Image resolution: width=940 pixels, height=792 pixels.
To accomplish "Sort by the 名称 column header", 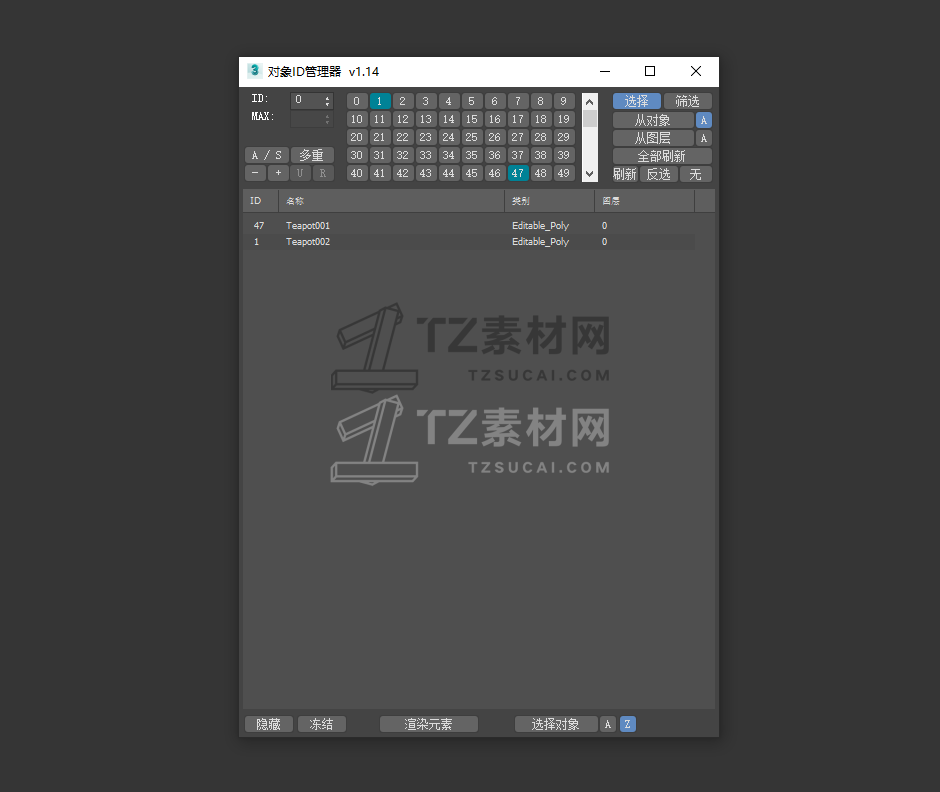I will pos(391,201).
